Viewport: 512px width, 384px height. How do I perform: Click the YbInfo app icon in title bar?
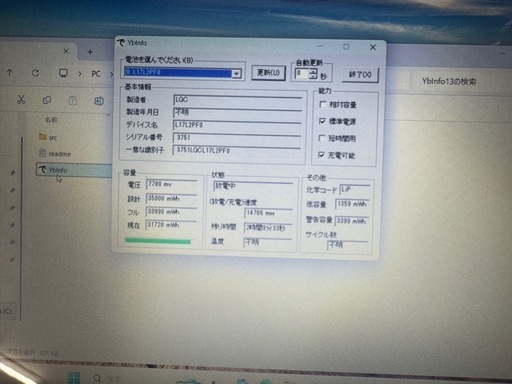[121, 43]
